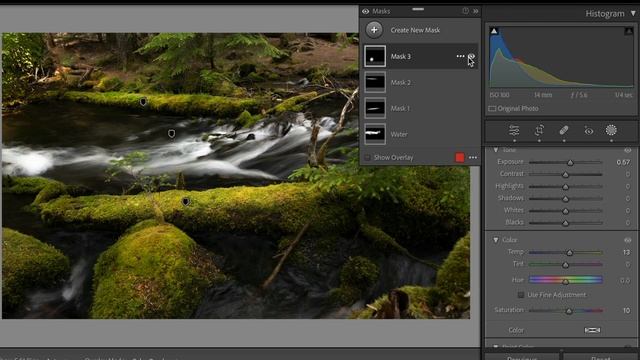Screen dimensions: 640x360
Task: Toggle the Masks panel eye icon
Action: click(x=365, y=11)
